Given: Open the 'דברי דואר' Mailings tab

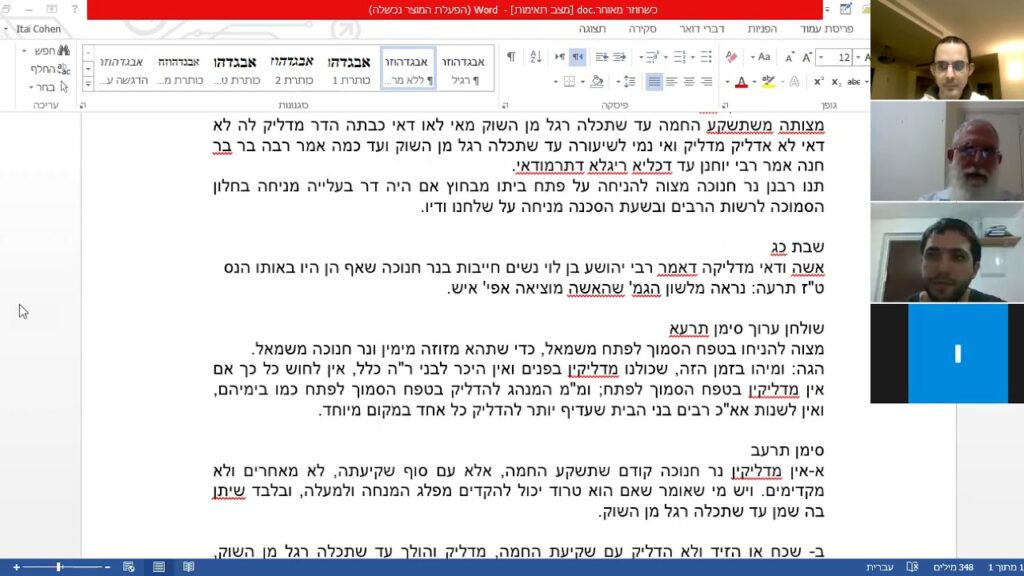Looking at the screenshot, I should click(701, 29).
